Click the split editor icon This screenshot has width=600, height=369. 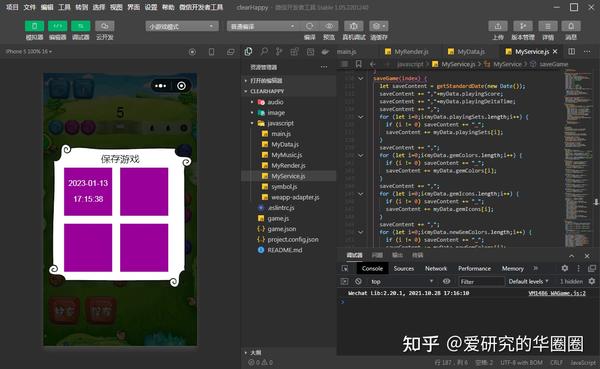click(572, 51)
